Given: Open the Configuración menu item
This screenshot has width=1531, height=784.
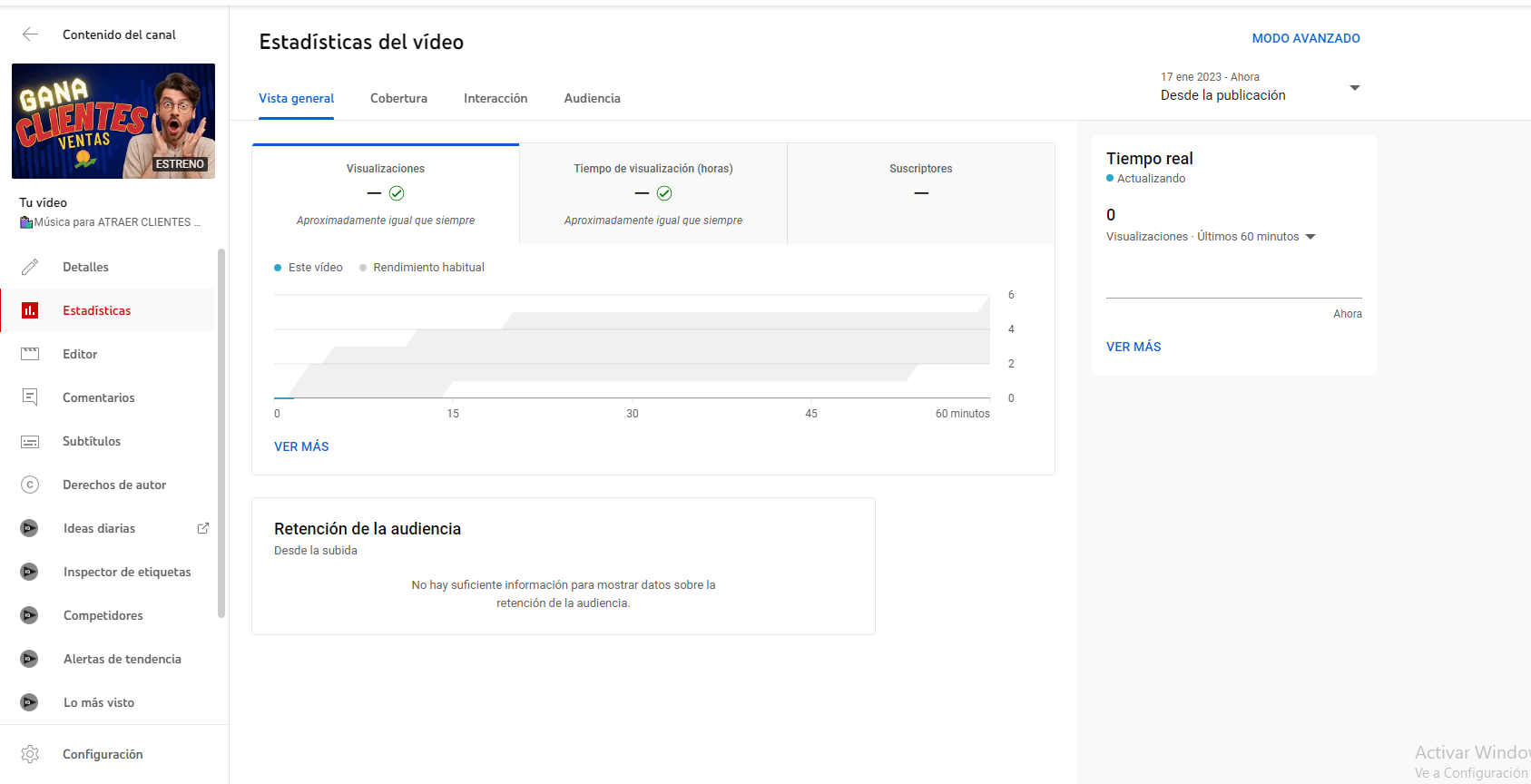Looking at the screenshot, I should coord(107,754).
